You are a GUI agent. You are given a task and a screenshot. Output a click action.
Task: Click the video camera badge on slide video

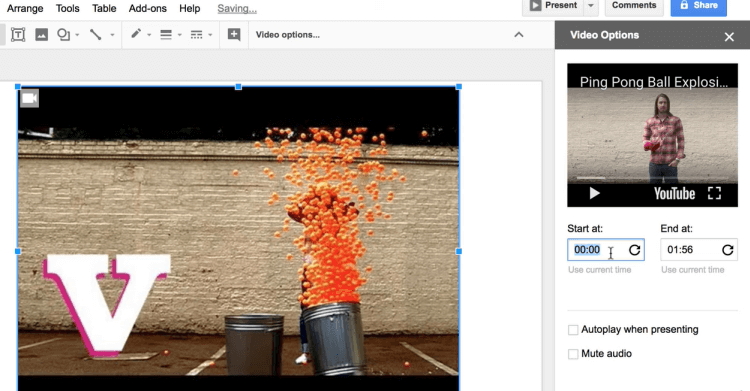[x=30, y=99]
